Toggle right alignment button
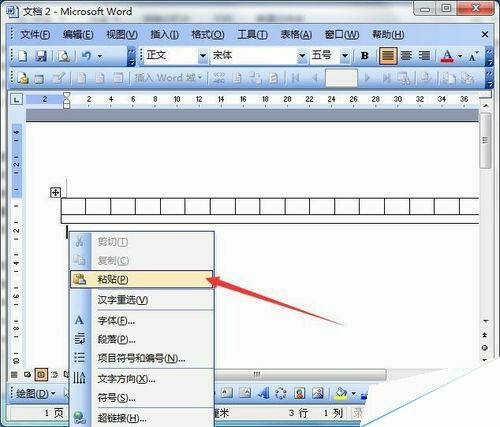Screen dimensions: 500x427 point(424,56)
